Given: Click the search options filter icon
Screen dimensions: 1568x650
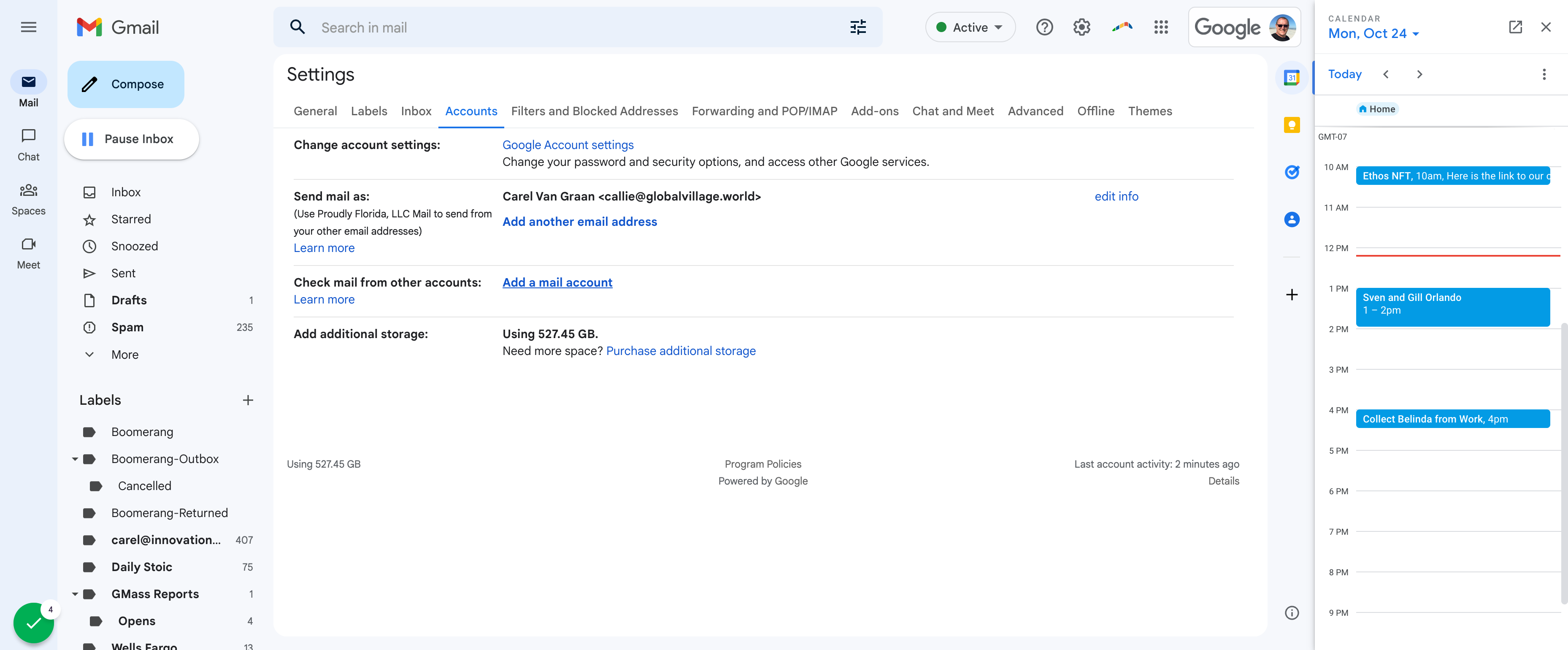Looking at the screenshot, I should pyautogui.click(x=858, y=27).
